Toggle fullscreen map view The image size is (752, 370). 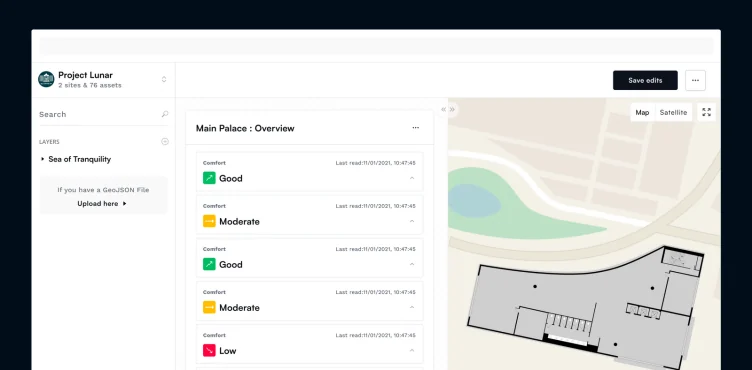(706, 112)
